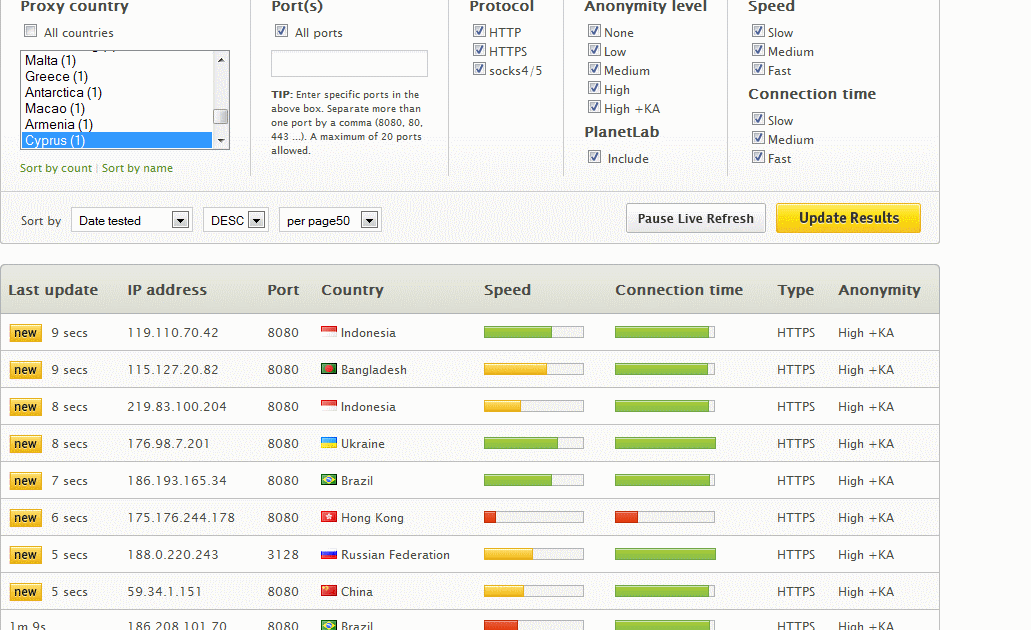Click the China flag icon
This screenshot has width=1031, height=630.
point(329,591)
